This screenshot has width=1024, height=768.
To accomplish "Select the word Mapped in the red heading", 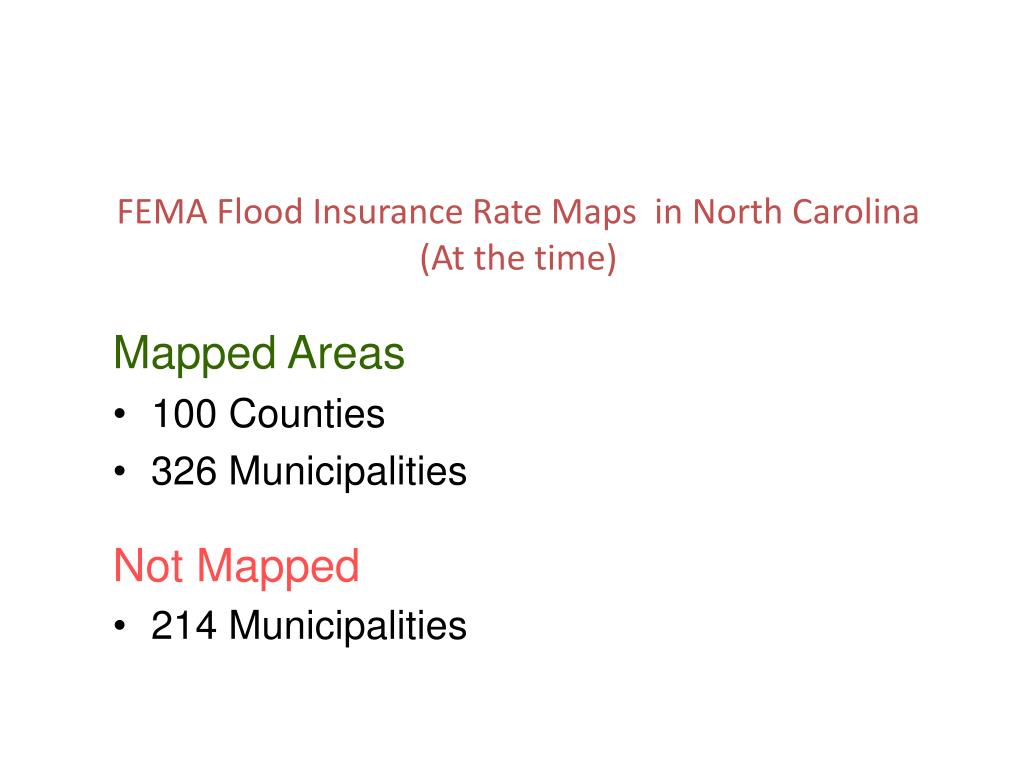I will point(278,567).
